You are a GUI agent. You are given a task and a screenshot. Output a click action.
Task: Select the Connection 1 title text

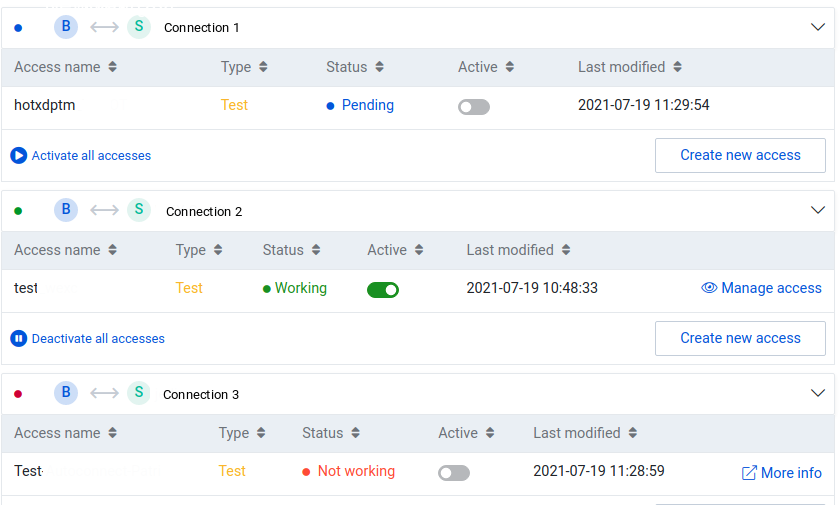[x=201, y=28]
